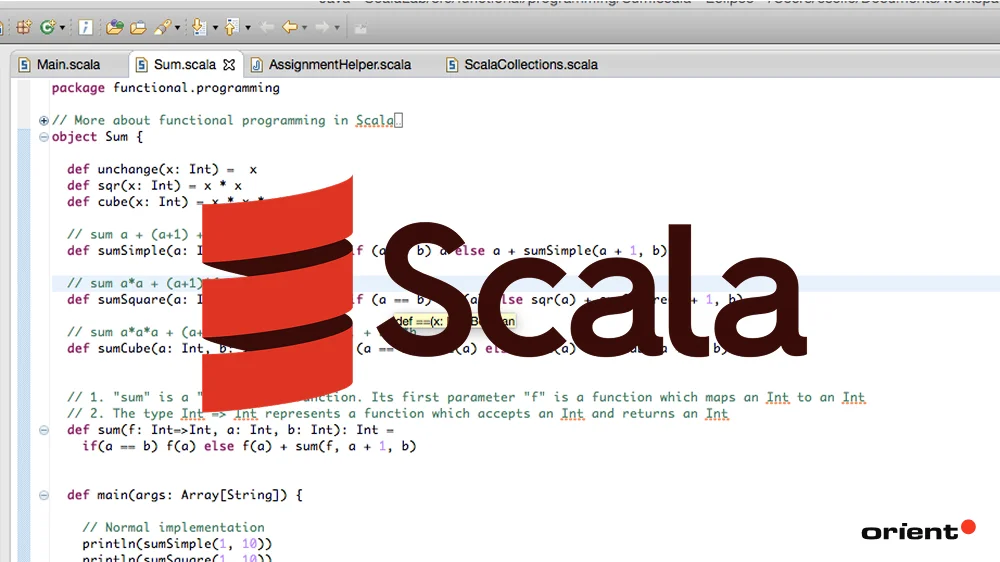Click yellow Back navigation arrow
1000x562 pixels.
pos(290,27)
